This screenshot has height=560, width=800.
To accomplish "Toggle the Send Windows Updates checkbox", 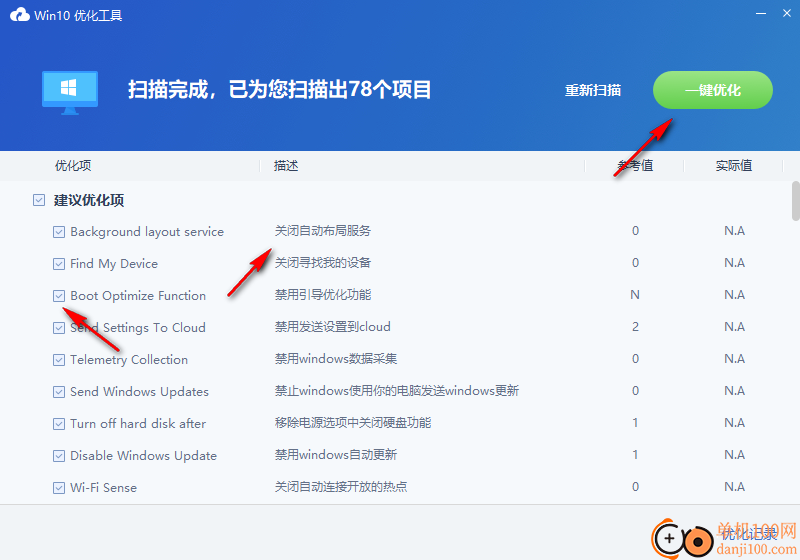I will pyautogui.click(x=59, y=392).
